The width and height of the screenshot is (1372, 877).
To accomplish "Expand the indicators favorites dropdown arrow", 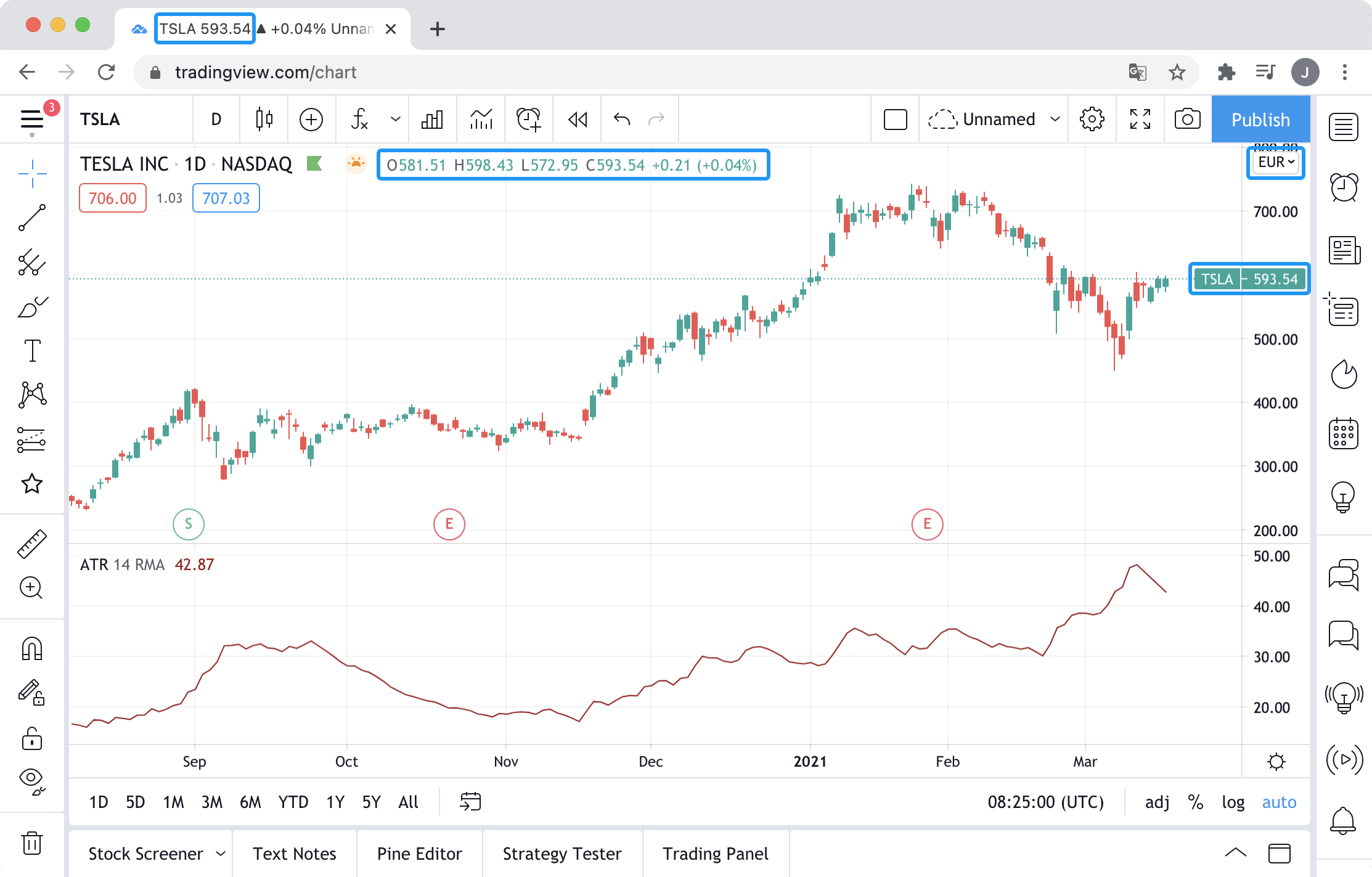I will [396, 119].
